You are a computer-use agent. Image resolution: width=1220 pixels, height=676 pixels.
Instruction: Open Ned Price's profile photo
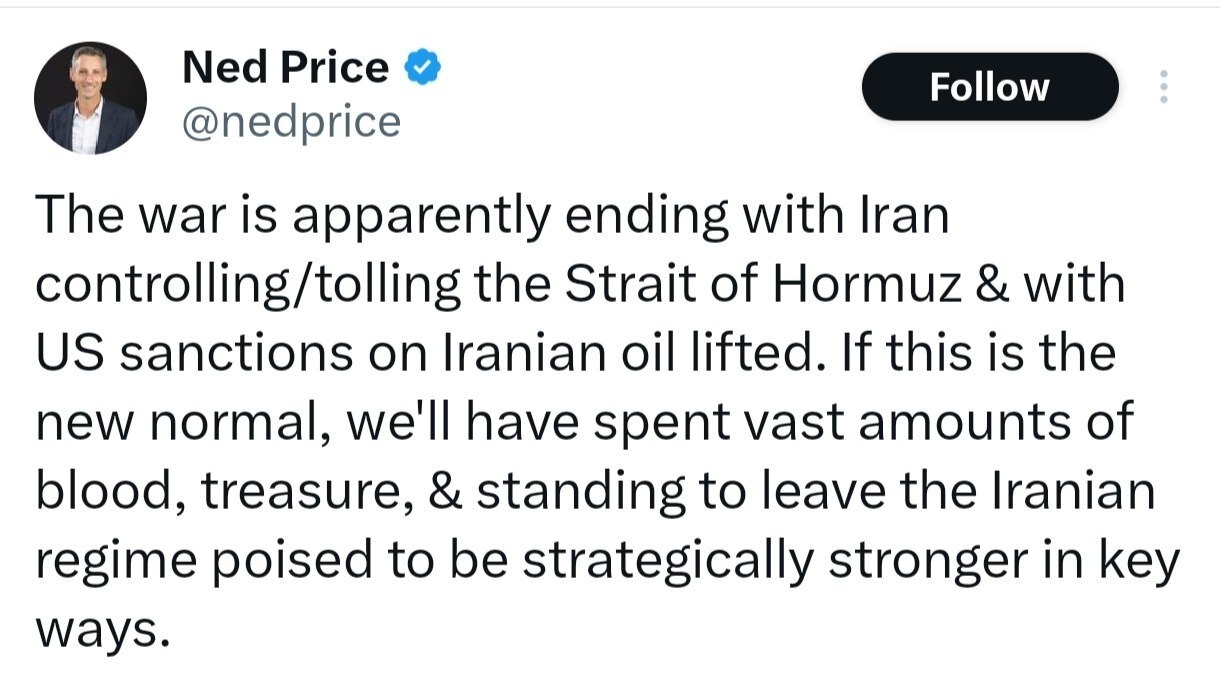91,98
